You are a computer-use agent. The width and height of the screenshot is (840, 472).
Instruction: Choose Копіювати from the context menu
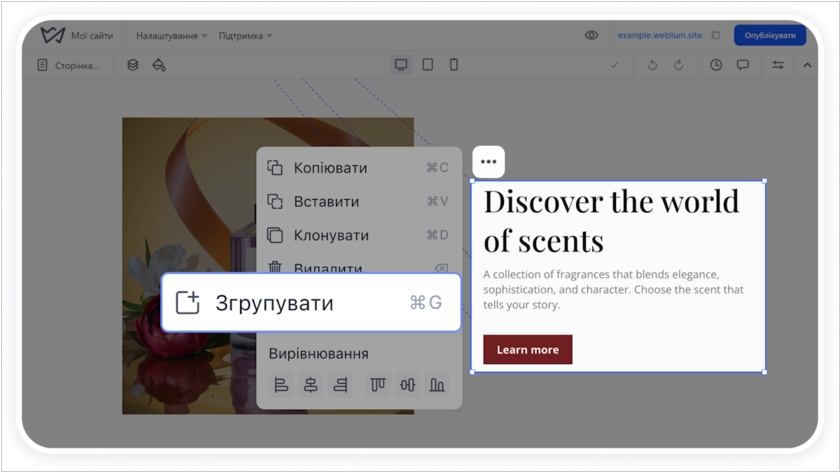click(330, 168)
